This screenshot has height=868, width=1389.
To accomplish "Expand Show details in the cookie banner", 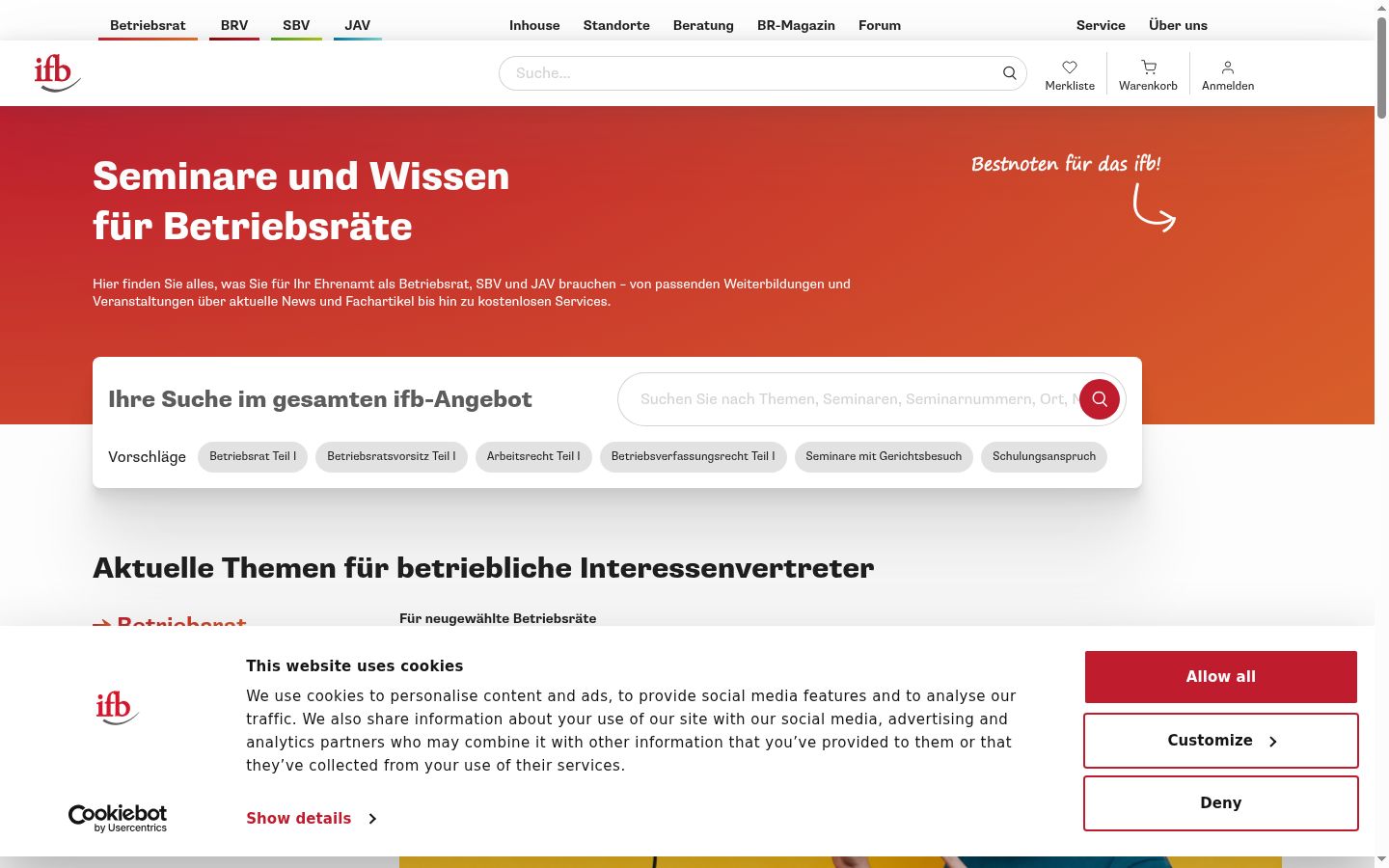I will 311,818.
